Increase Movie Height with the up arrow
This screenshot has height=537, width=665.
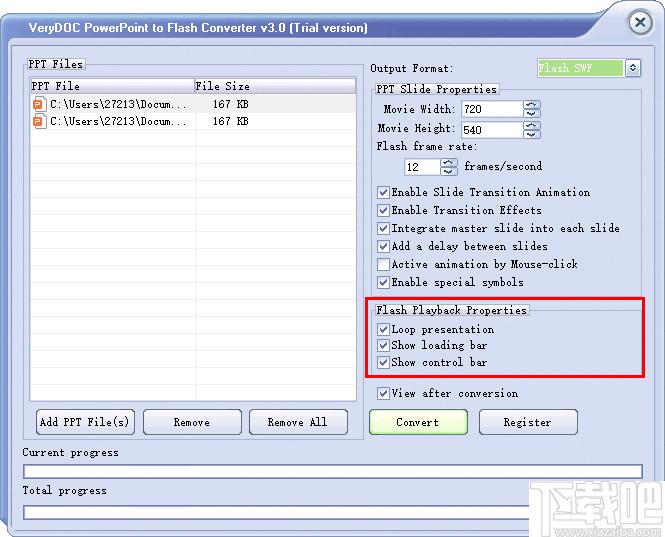point(531,125)
